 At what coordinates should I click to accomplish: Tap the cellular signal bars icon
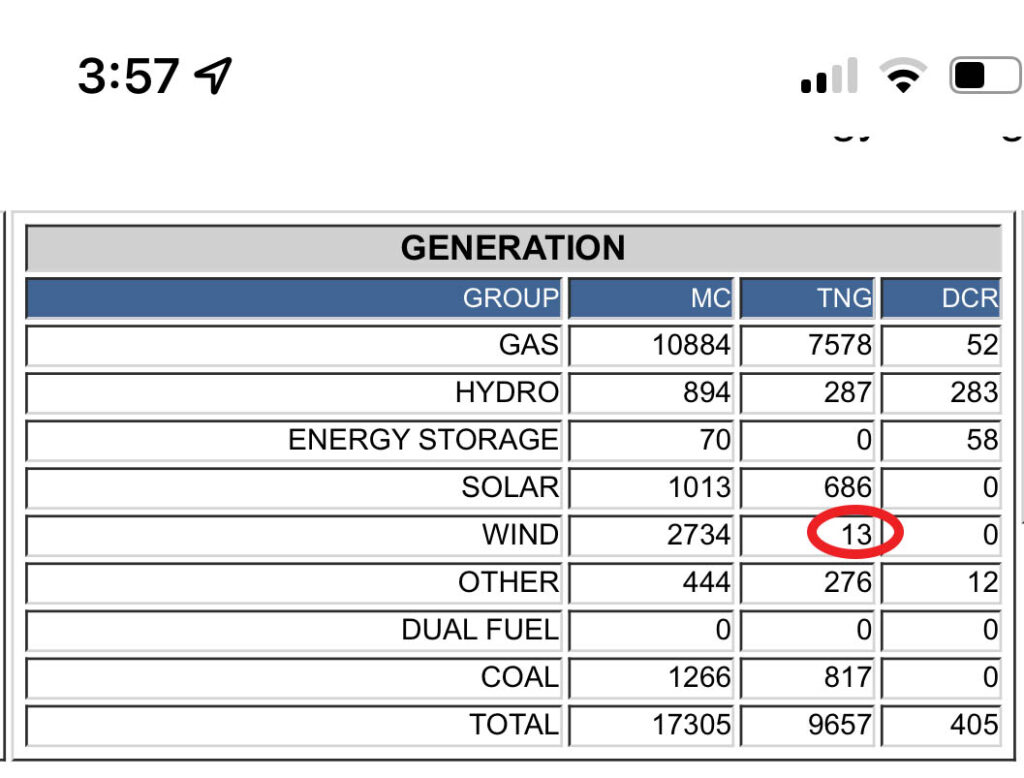(829, 77)
